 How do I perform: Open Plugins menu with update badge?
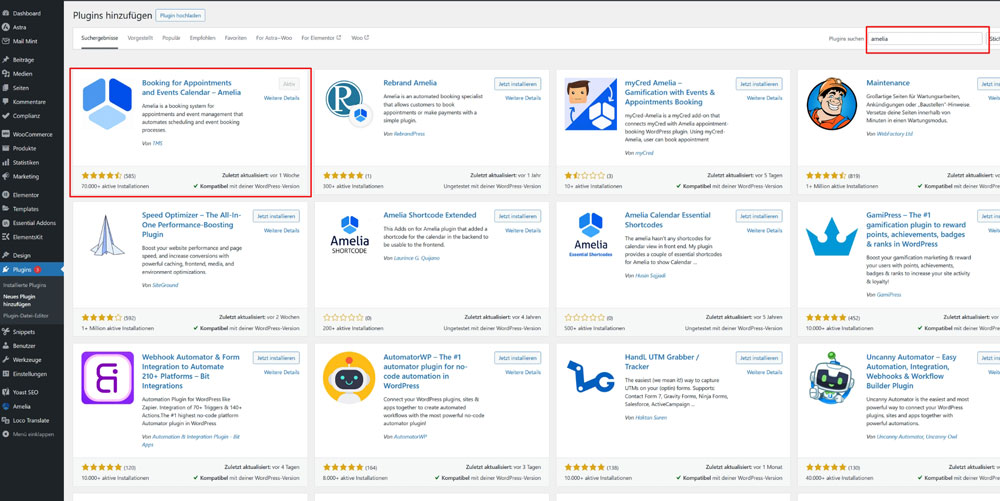coord(32,270)
